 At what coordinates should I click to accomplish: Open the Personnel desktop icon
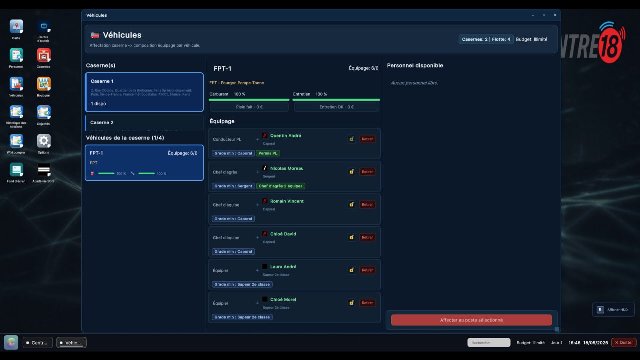[x=16, y=56]
